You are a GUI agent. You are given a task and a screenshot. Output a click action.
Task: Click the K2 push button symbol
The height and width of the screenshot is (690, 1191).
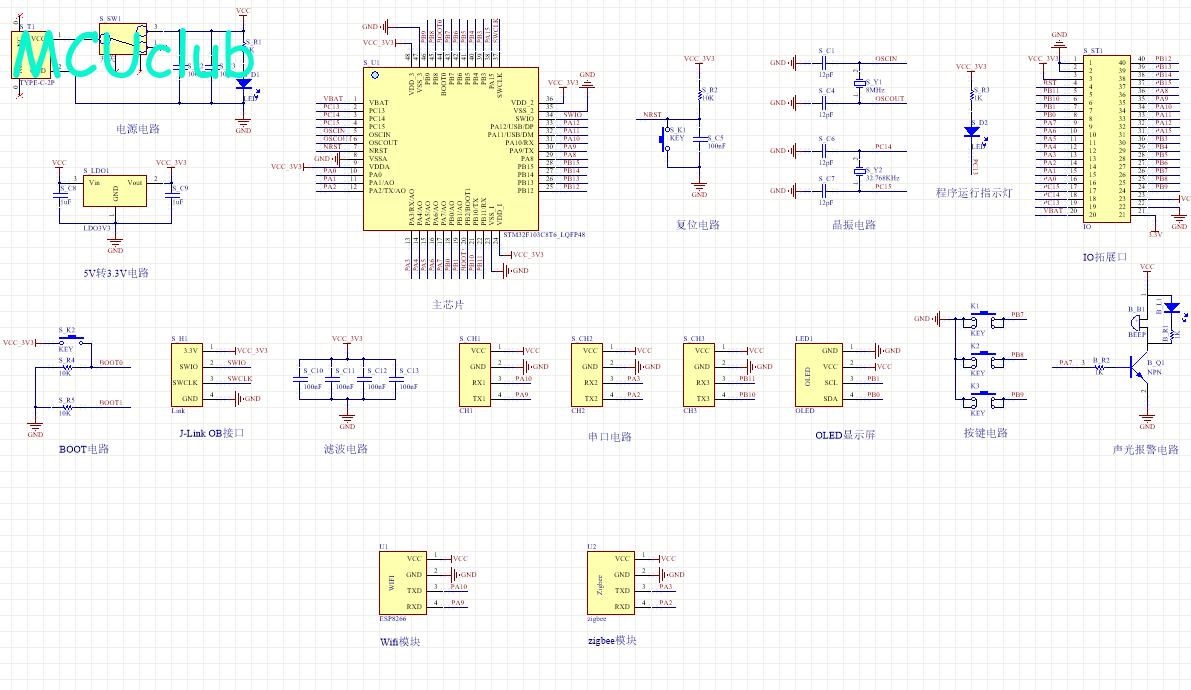pos(986,359)
